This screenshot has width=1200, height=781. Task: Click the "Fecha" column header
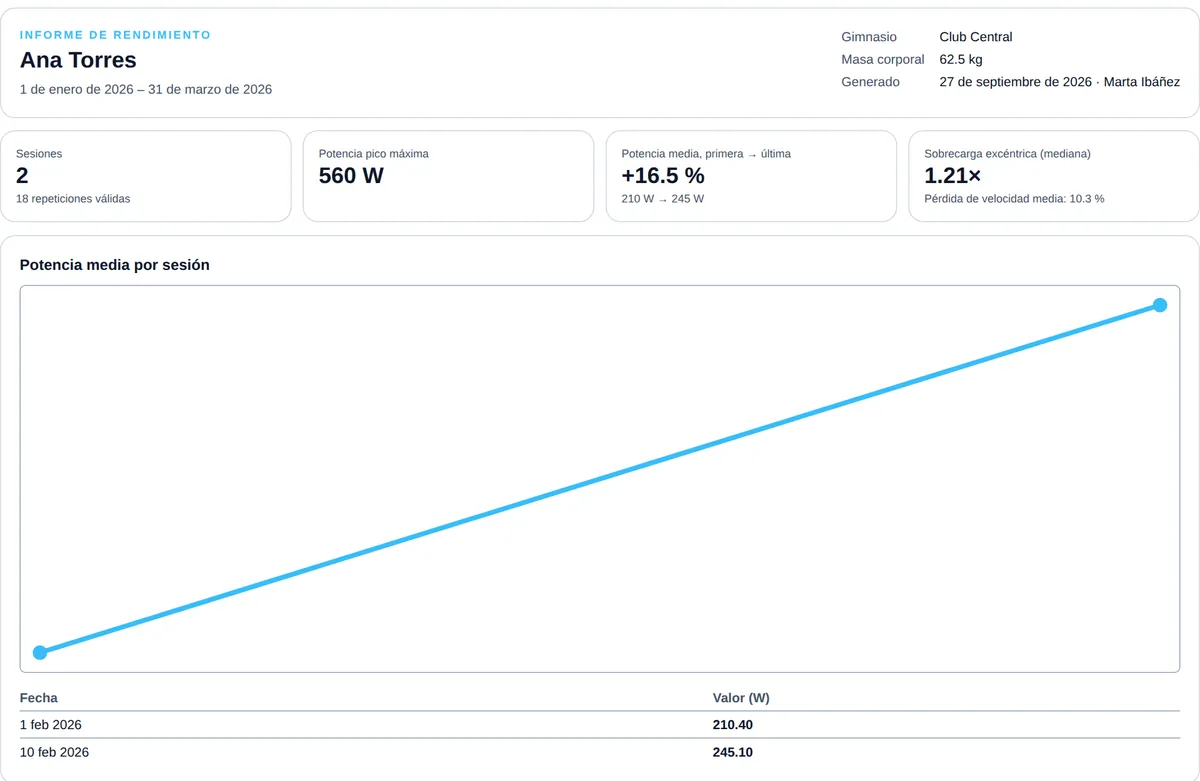(39, 698)
